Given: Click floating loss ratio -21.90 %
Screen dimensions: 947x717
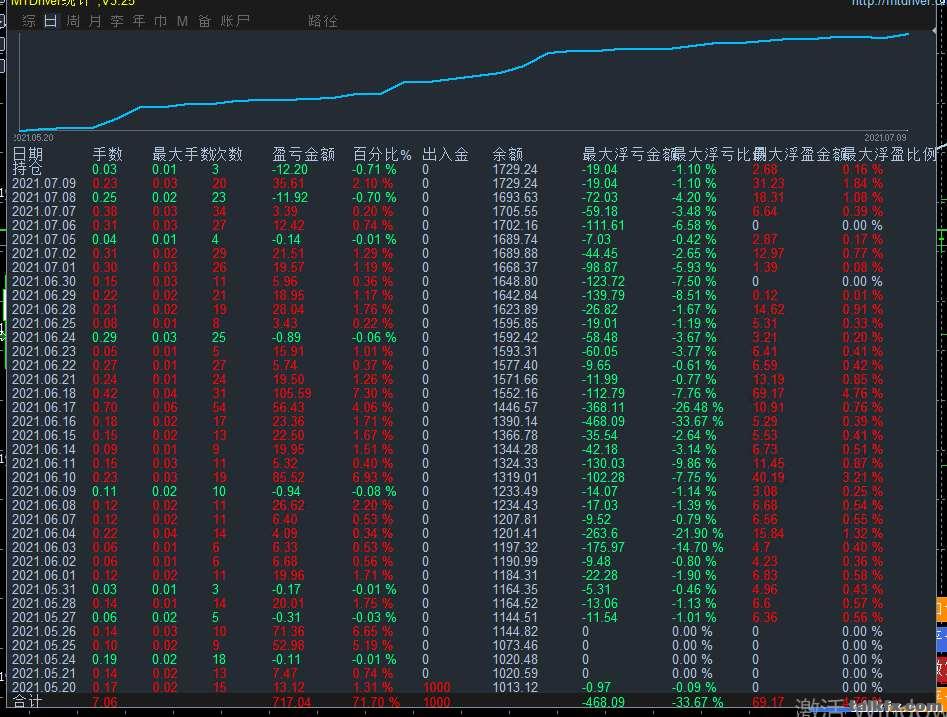Looking at the screenshot, I should pos(698,533).
